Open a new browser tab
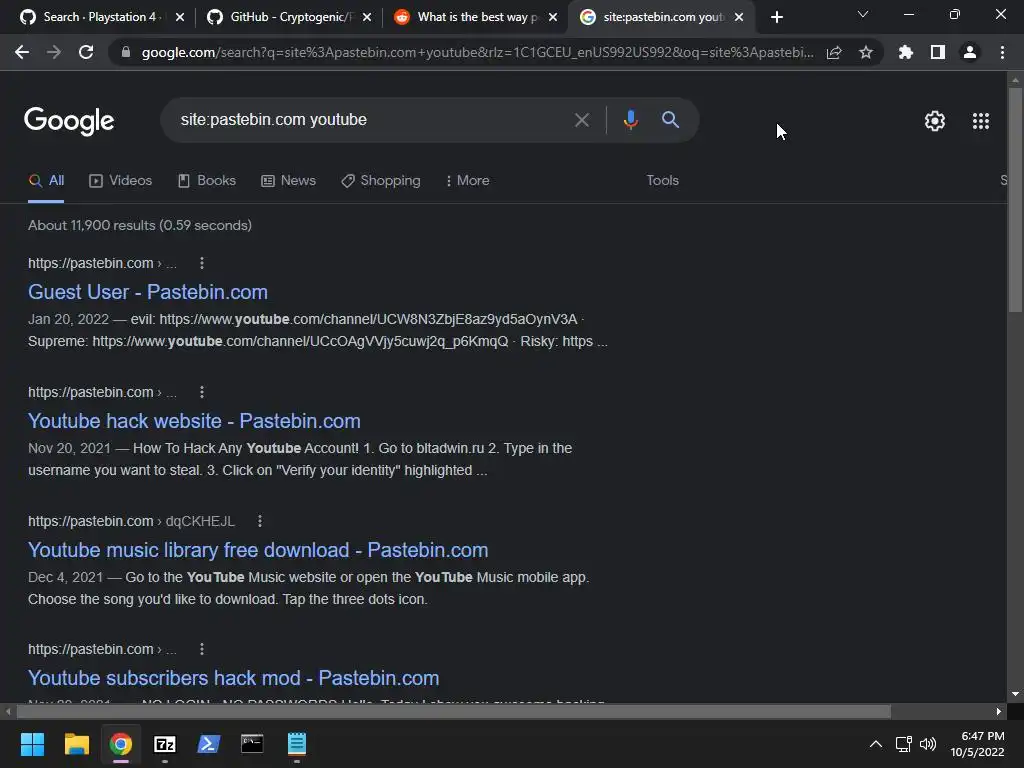This screenshot has width=1024, height=768. [x=776, y=17]
